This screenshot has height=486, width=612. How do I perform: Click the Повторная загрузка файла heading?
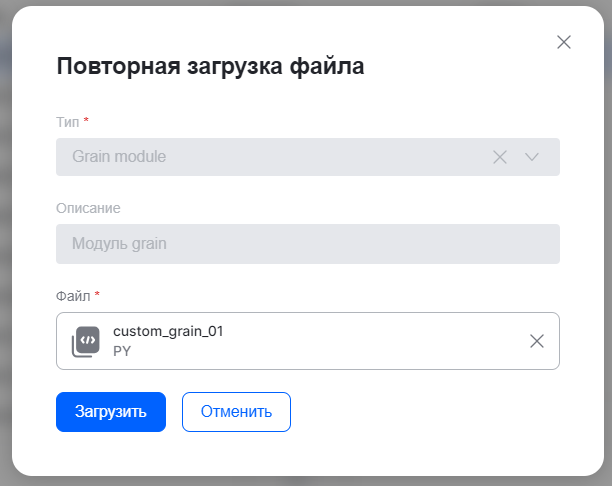(x=210, y=67)
